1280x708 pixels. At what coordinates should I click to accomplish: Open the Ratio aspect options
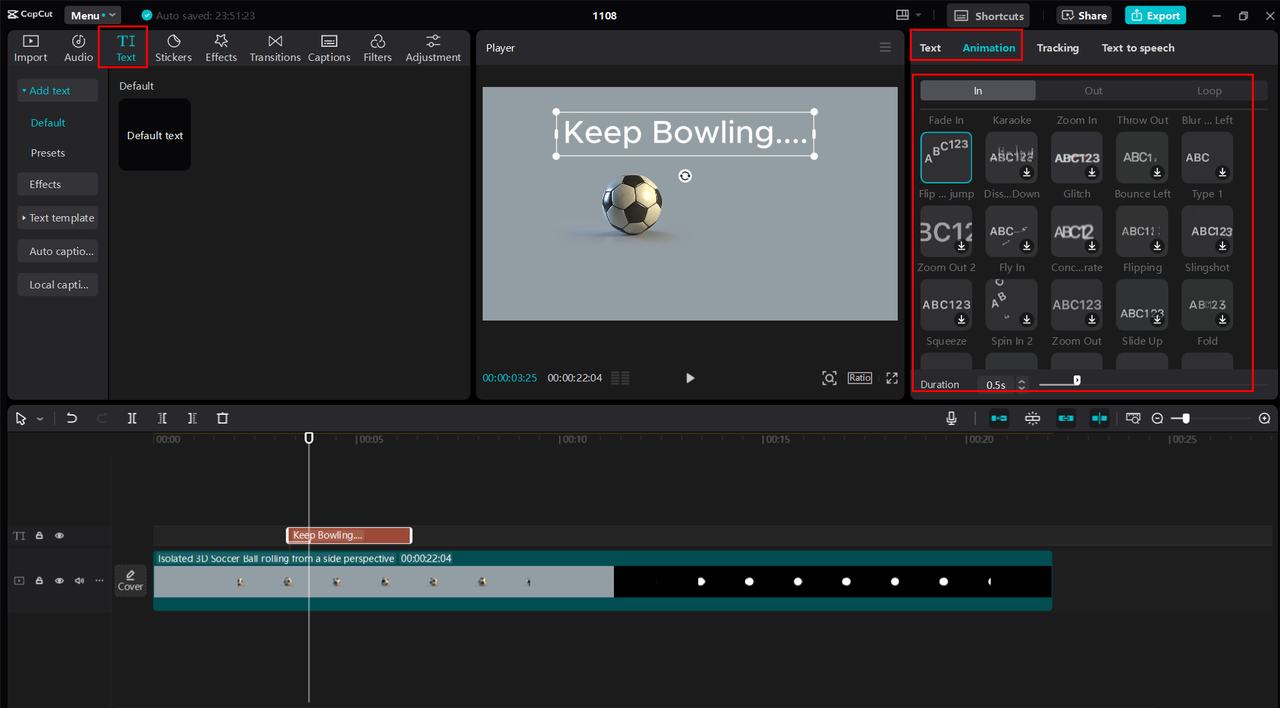860,378
